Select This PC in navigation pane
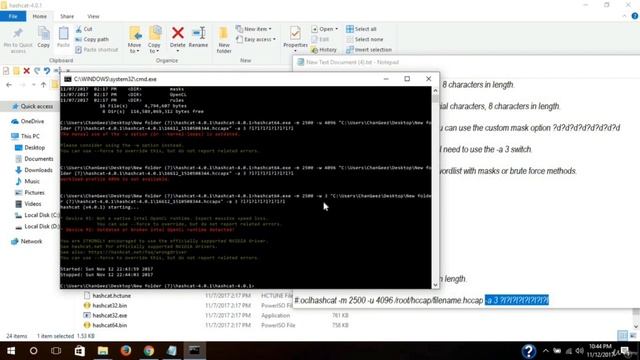Screen dimensions: 640x360 coord(25,136)
